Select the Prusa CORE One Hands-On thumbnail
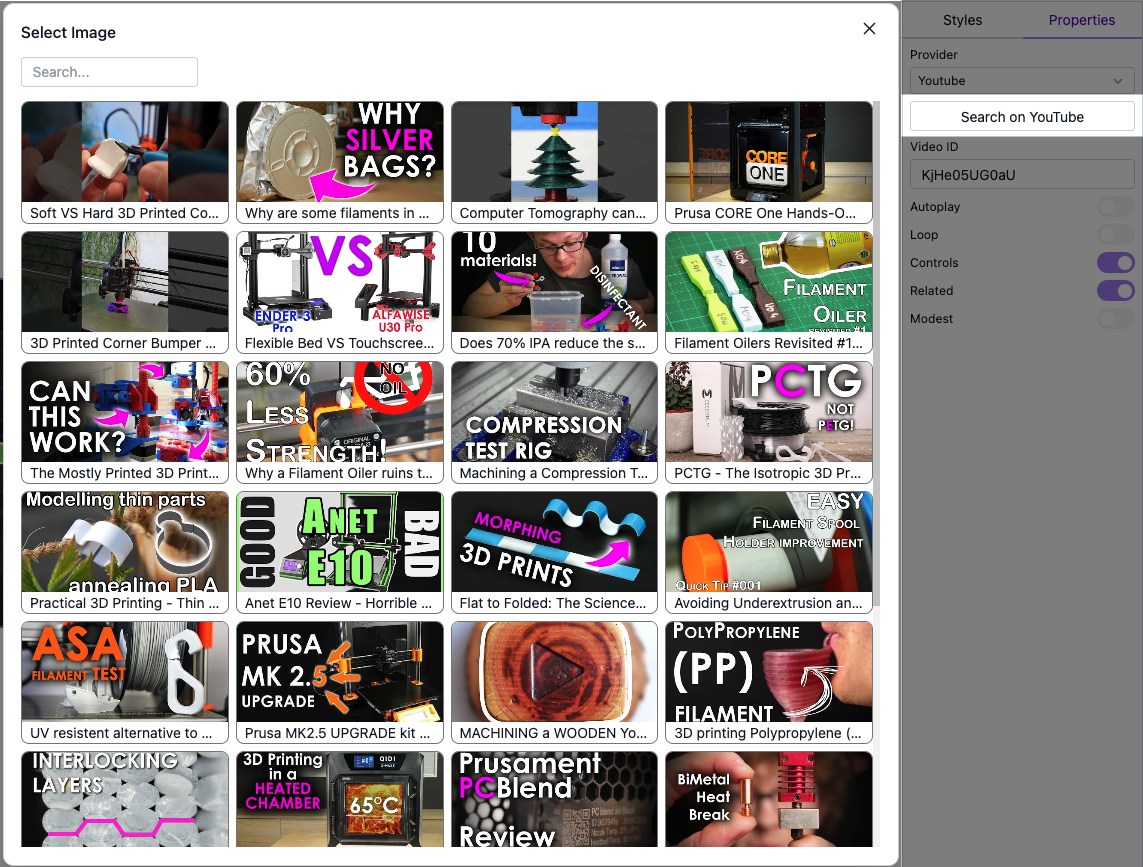The height and width of the screenshot is (867, 1143). 768,152
